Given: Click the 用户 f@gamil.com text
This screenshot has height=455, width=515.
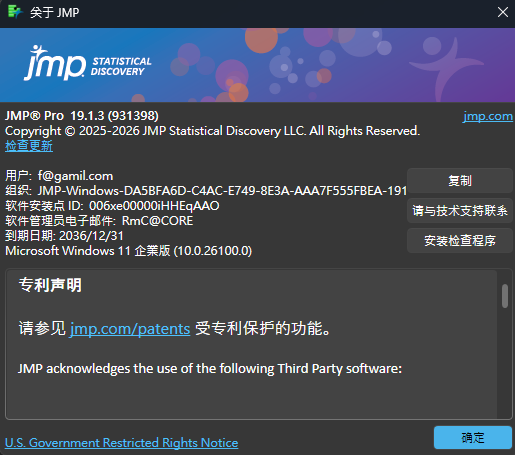Looking at the screenshot, I should tap(59, 176).
